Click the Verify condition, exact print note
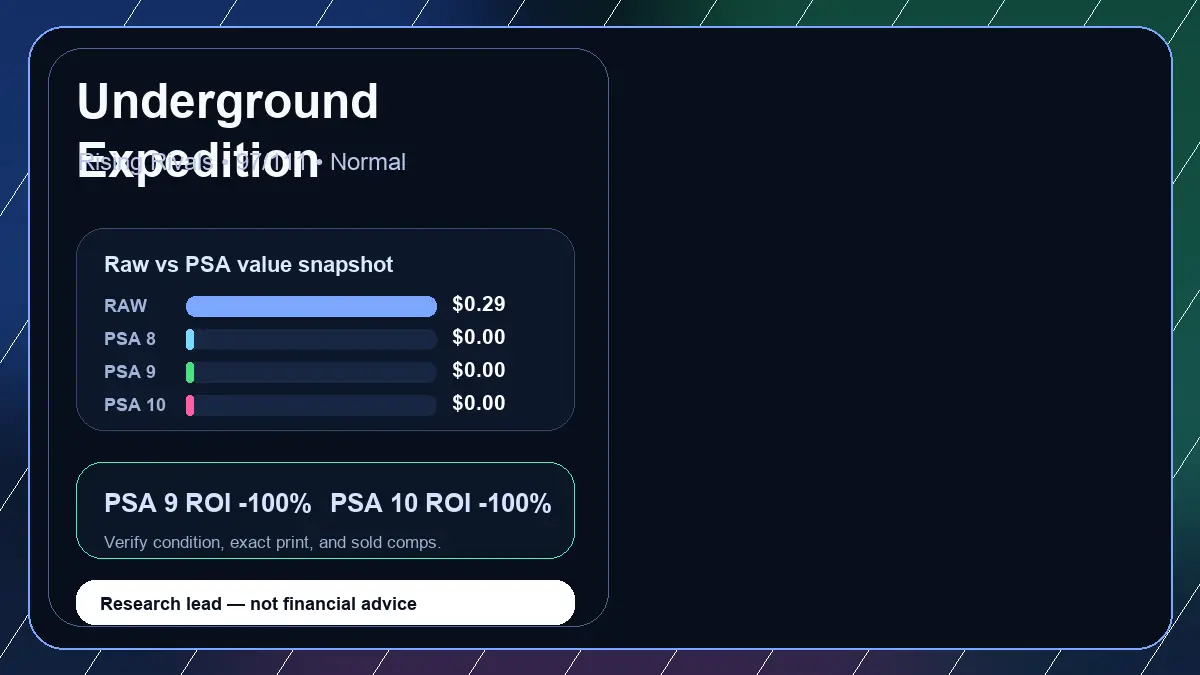Screen dimensions: 1200x675 pos(272,543)
